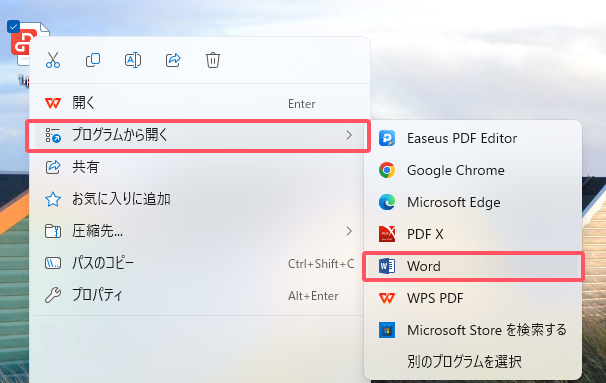This screenshot has height=383, width=606.
Task: Click Chrome logo icon in submenu
Action: coord(387,170)
